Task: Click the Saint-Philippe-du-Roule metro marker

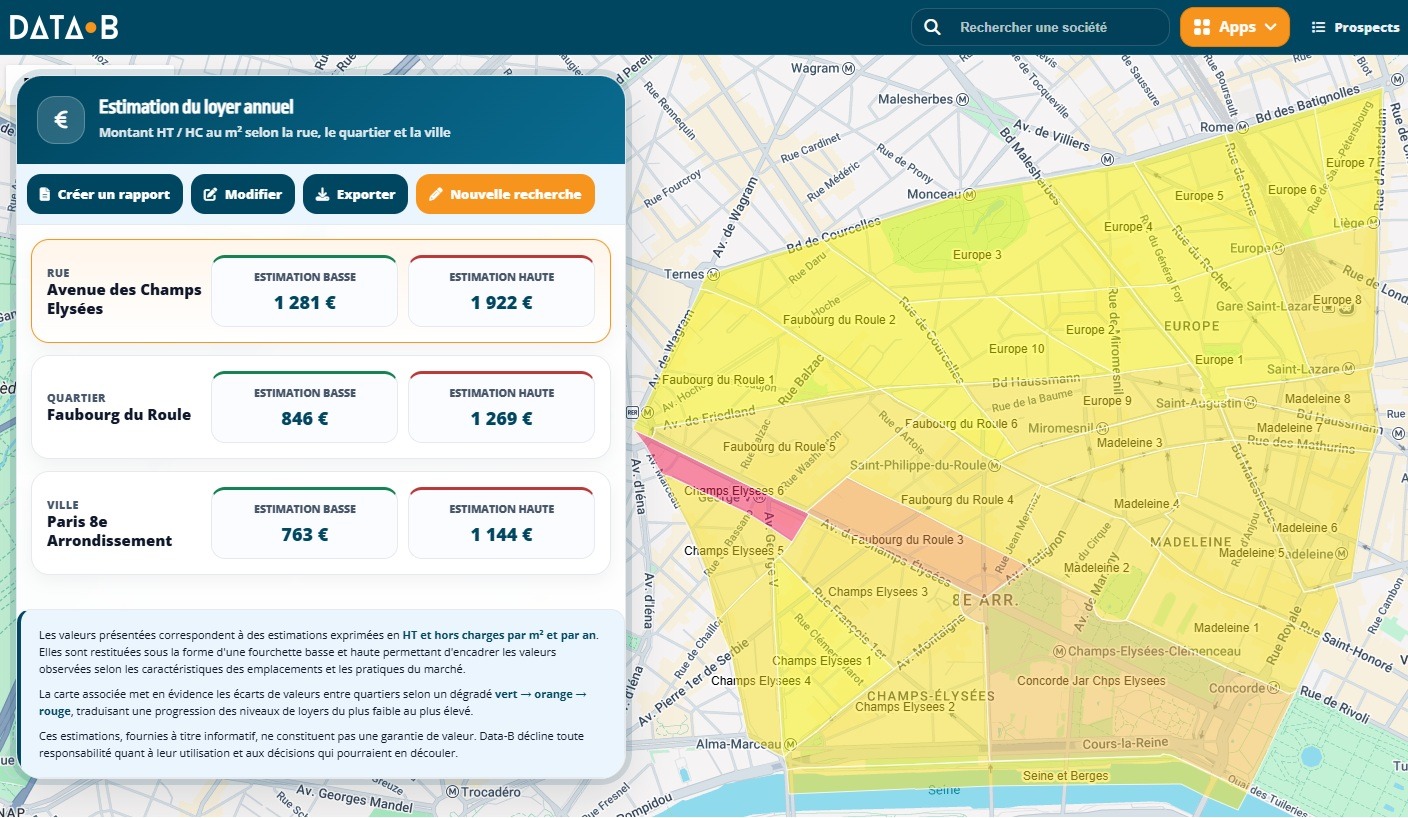Action: [995, 466]
